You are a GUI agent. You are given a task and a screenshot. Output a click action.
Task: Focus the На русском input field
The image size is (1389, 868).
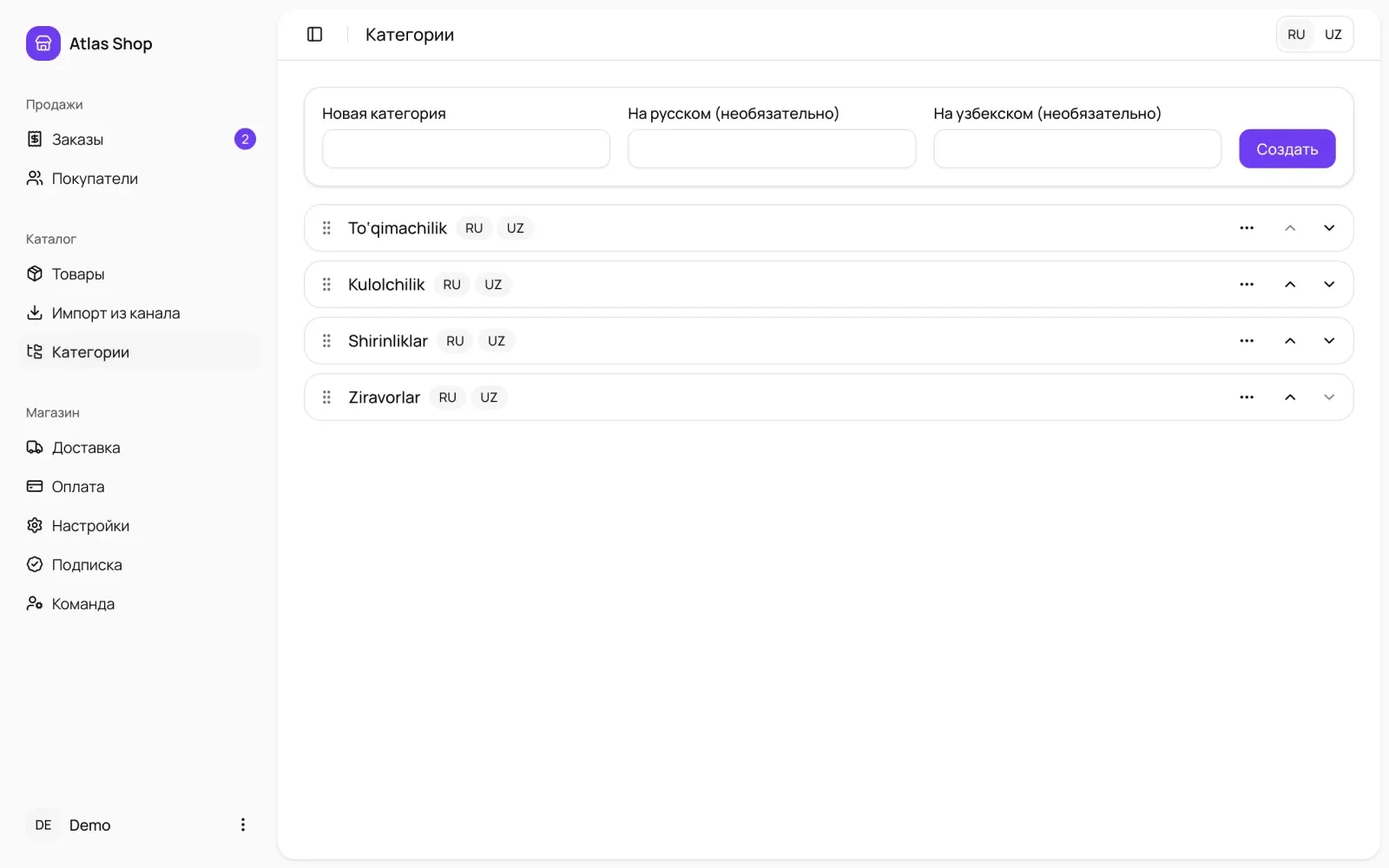tap(772, 148)
